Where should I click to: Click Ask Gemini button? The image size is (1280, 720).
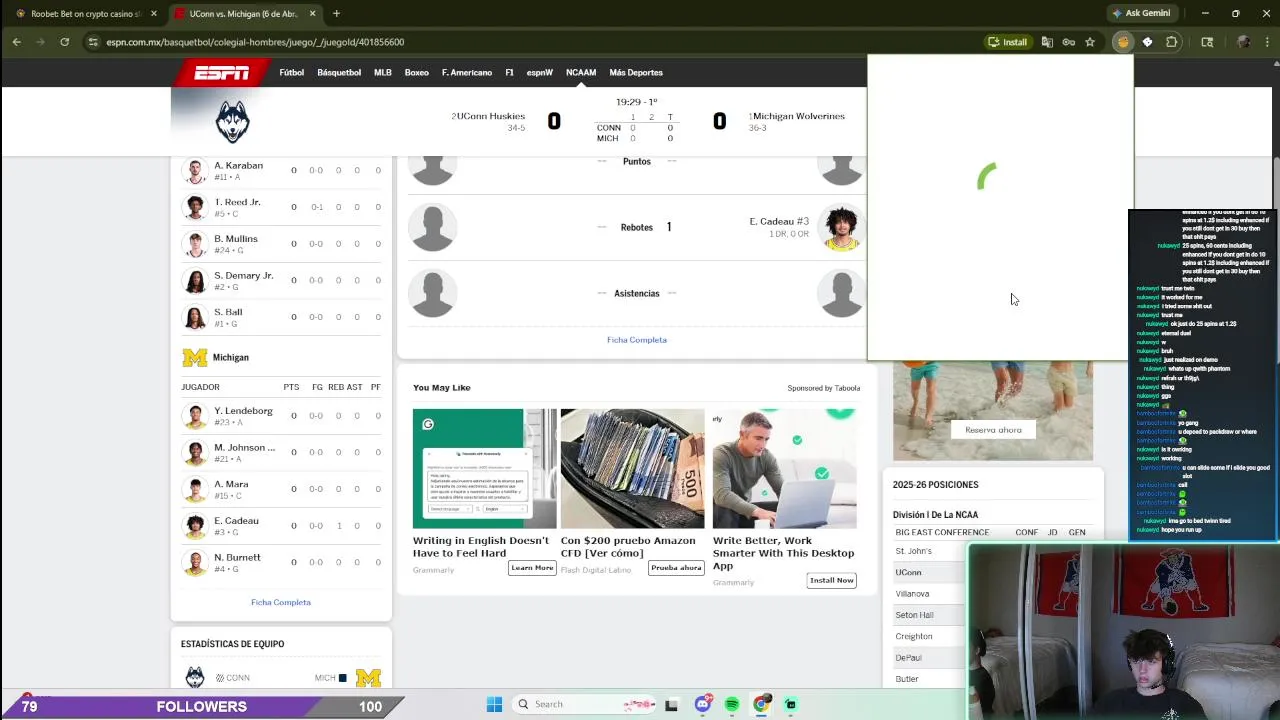(1141, 13)
